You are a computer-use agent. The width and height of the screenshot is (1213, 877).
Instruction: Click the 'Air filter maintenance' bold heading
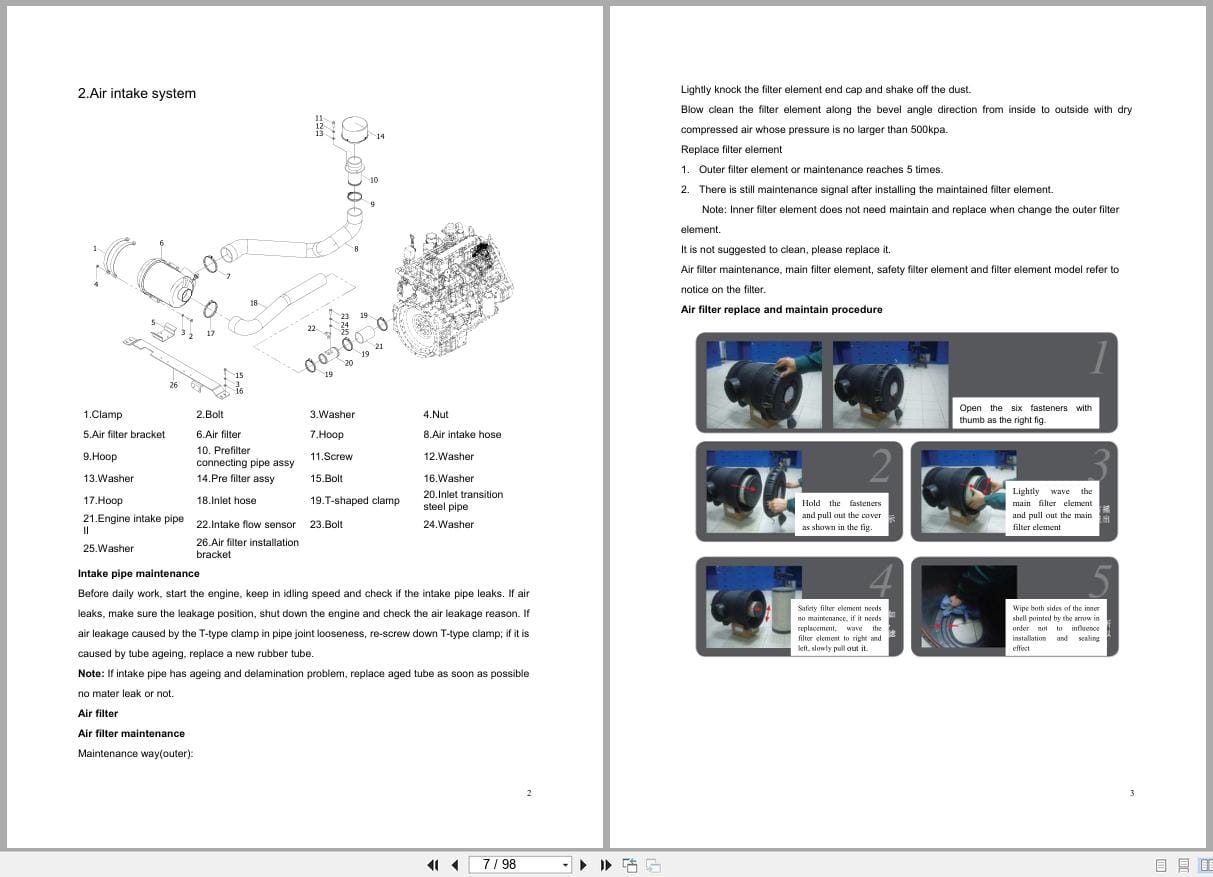tap(131, 734)
